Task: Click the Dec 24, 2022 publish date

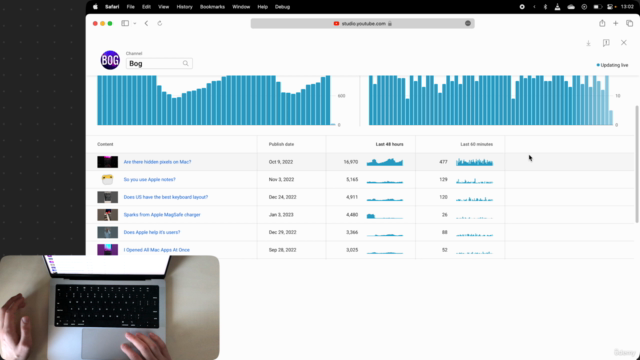Action: (x=282, y=197)
